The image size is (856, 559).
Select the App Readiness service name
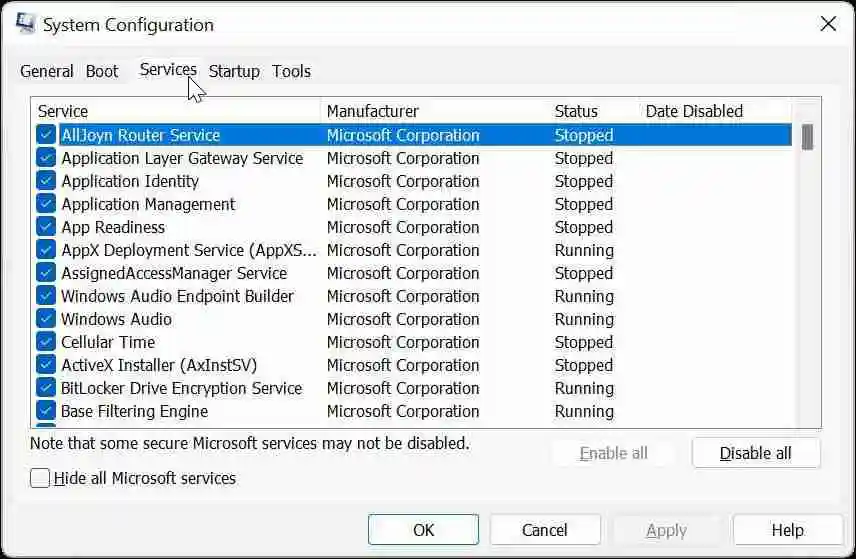[113, 227]
